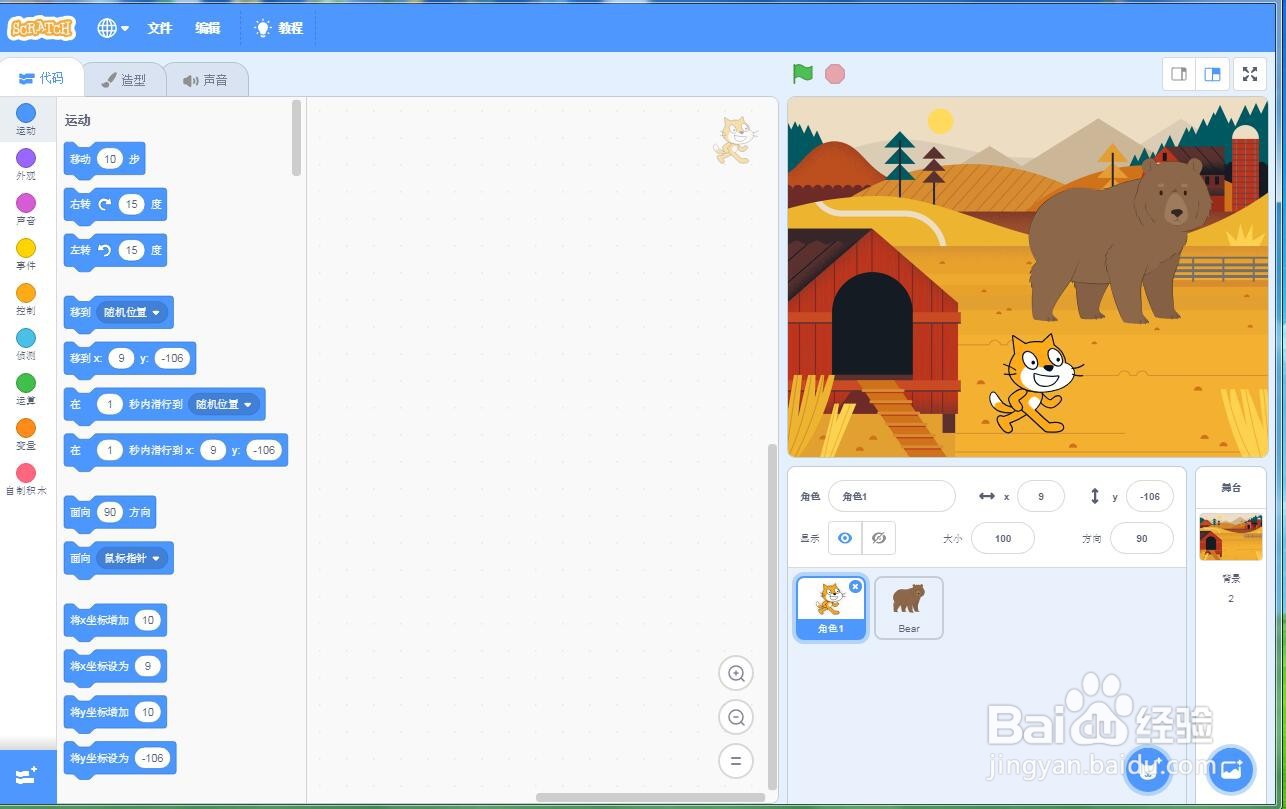The width and height of the screenshot is (1286, 809).
Task: Zoom in the code workspace
Action: 736,673
